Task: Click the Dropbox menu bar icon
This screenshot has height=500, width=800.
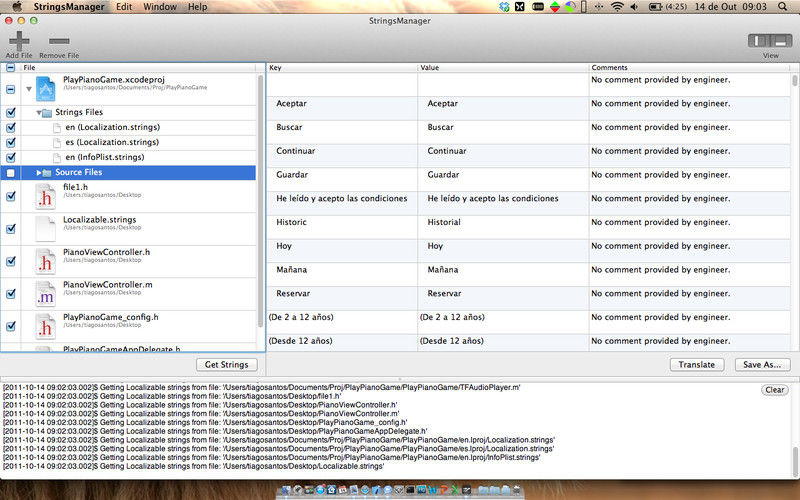Action: (504, 7)
